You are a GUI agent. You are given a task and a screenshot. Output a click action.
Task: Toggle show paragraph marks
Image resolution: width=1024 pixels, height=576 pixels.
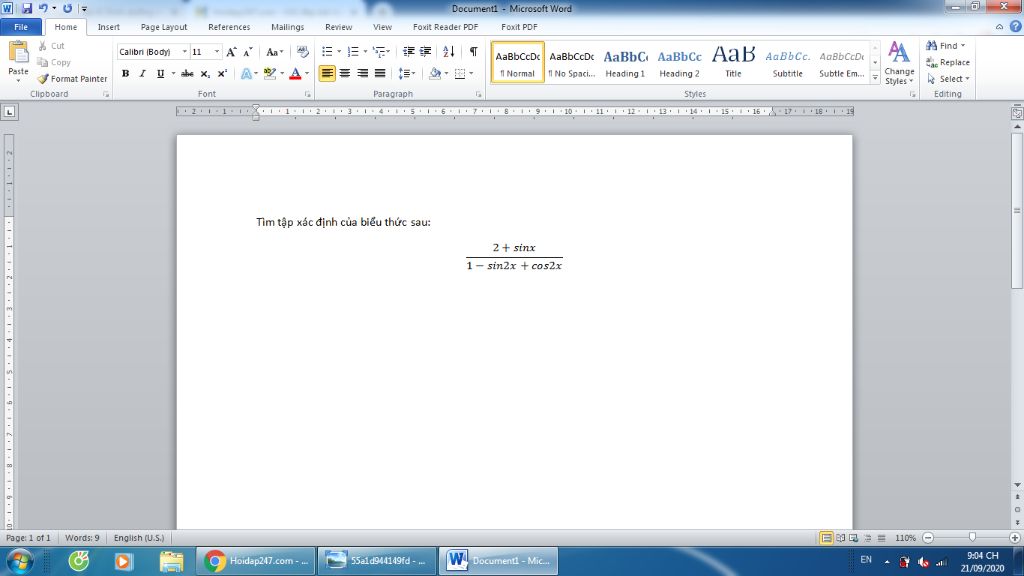coord(473,51)
